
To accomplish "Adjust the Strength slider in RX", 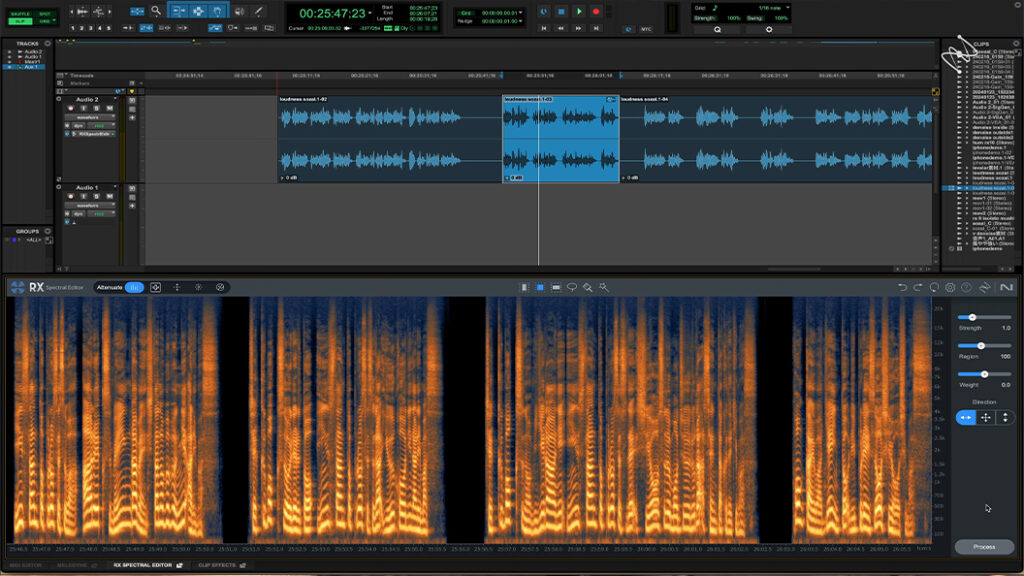I will [x=972, y=317].
